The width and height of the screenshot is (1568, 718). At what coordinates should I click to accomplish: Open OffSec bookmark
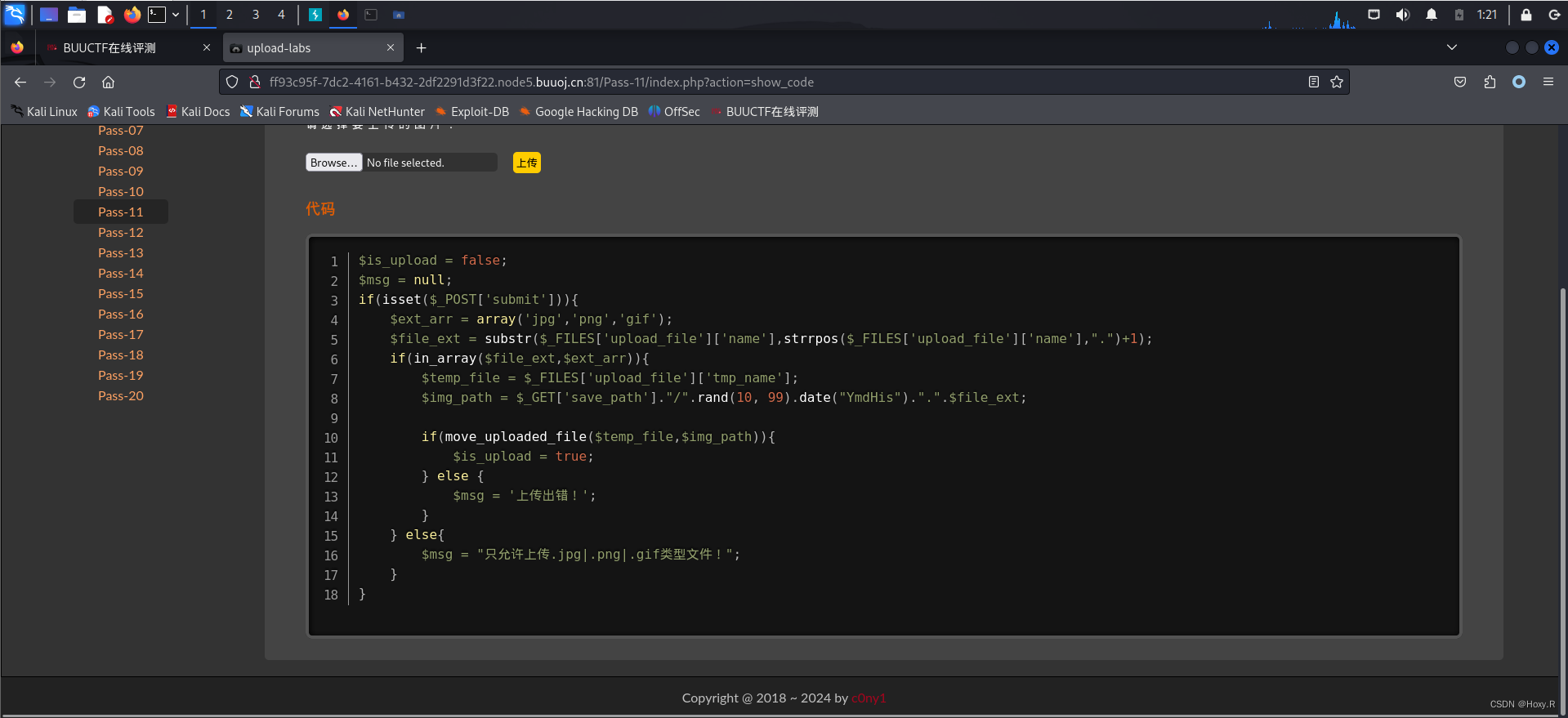tap(674, 112)
